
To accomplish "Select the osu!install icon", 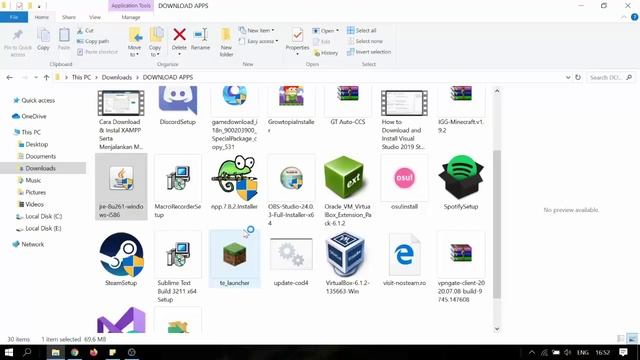I will pos(404,178).
